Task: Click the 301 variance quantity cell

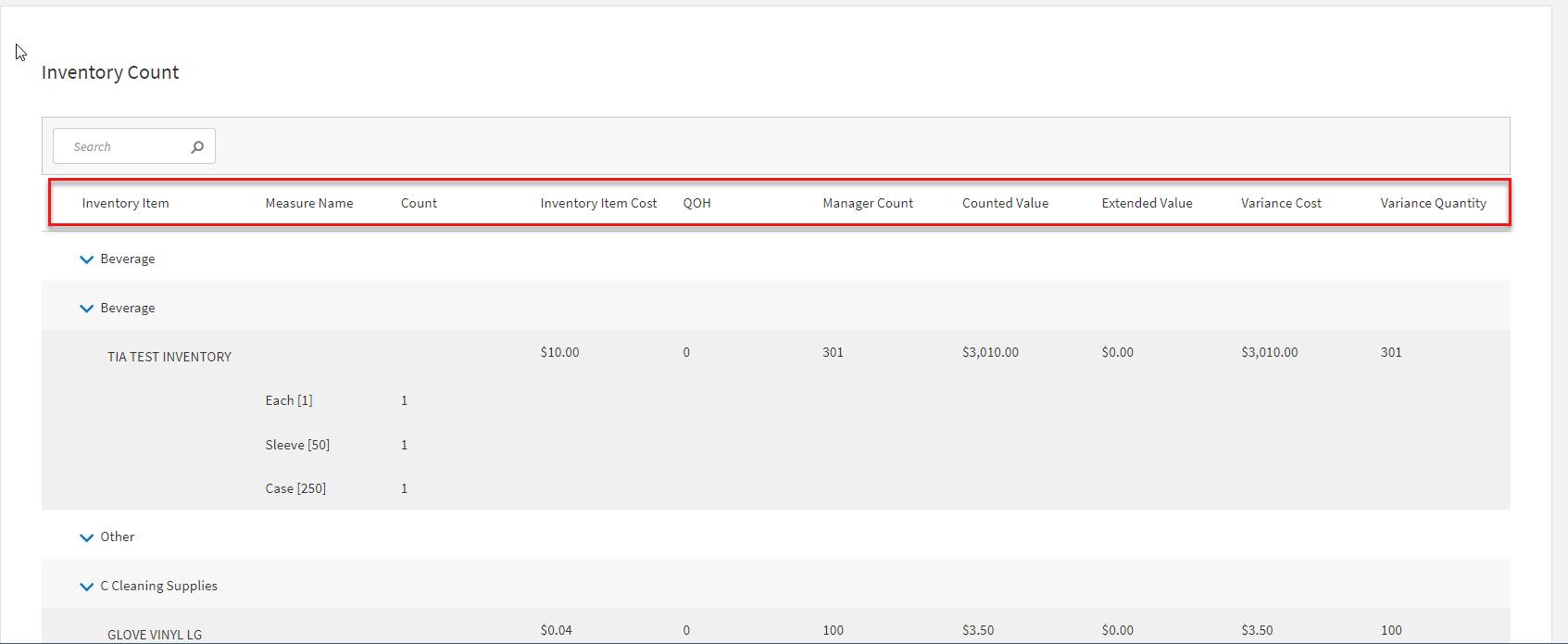Action: tap(1390, 352)
